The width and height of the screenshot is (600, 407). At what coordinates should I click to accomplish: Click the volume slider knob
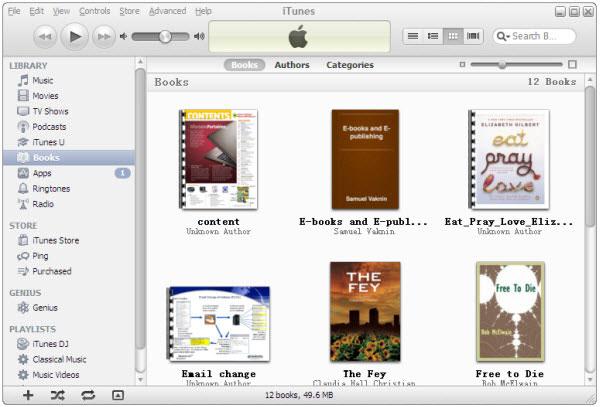165,37
